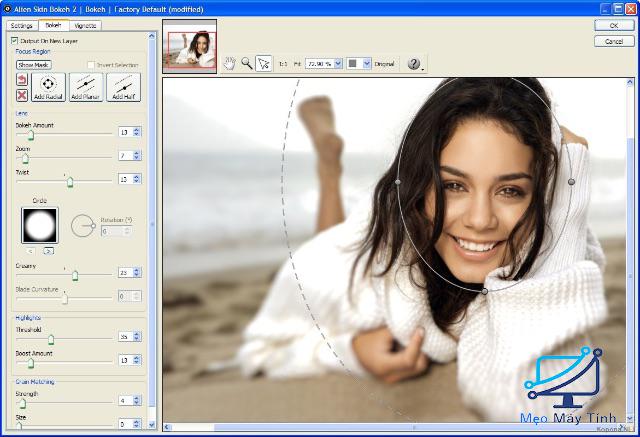Click the Add Half focus region icon

pyautogui.click(x=123, y=87)
